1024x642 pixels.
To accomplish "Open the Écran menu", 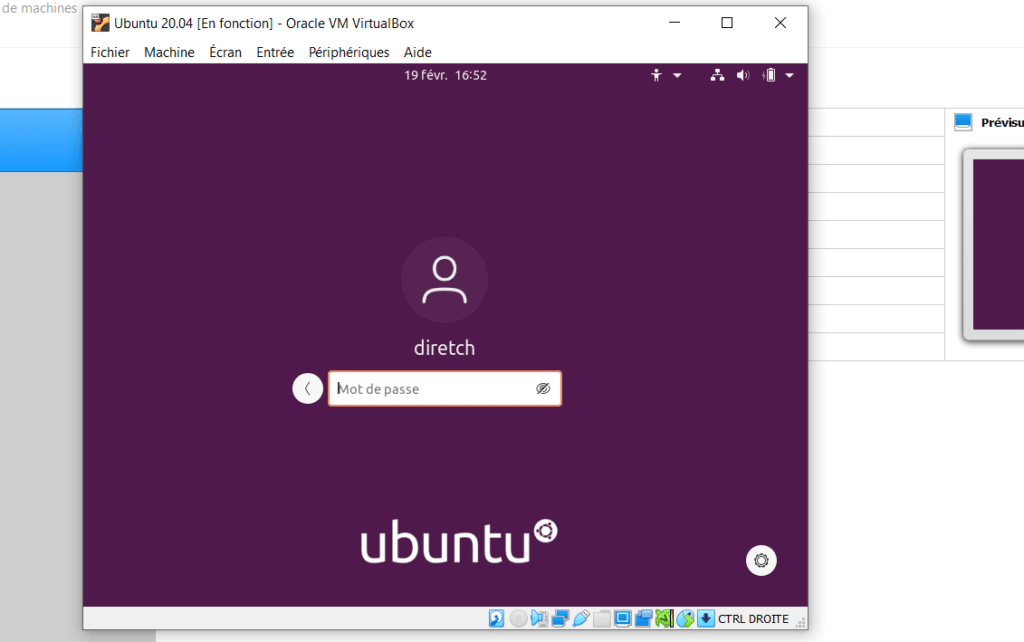I will [225, 52].
